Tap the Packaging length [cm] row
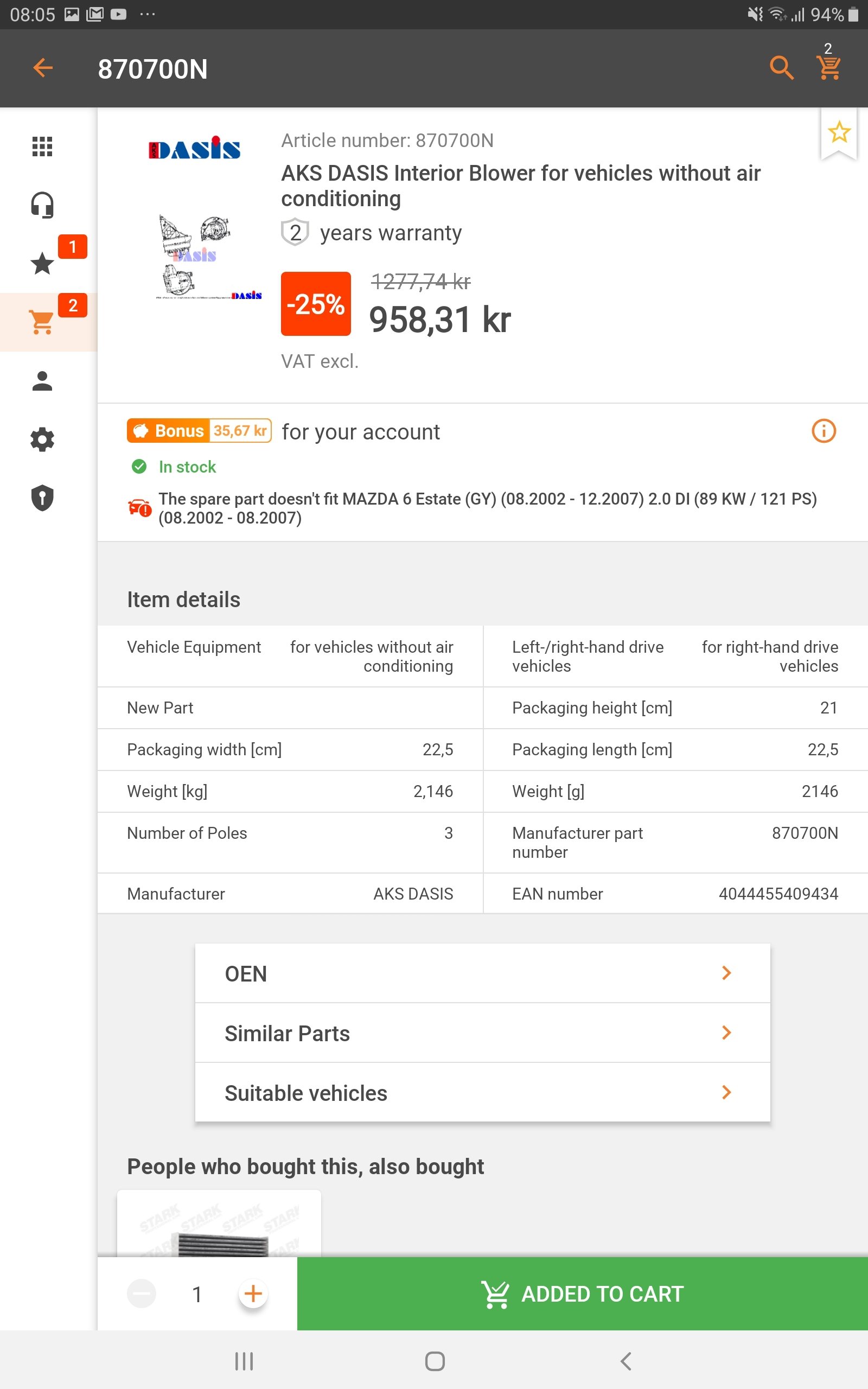Viewport: 868px width, 1389px height. pyautogui.click(x=675, y=749)
